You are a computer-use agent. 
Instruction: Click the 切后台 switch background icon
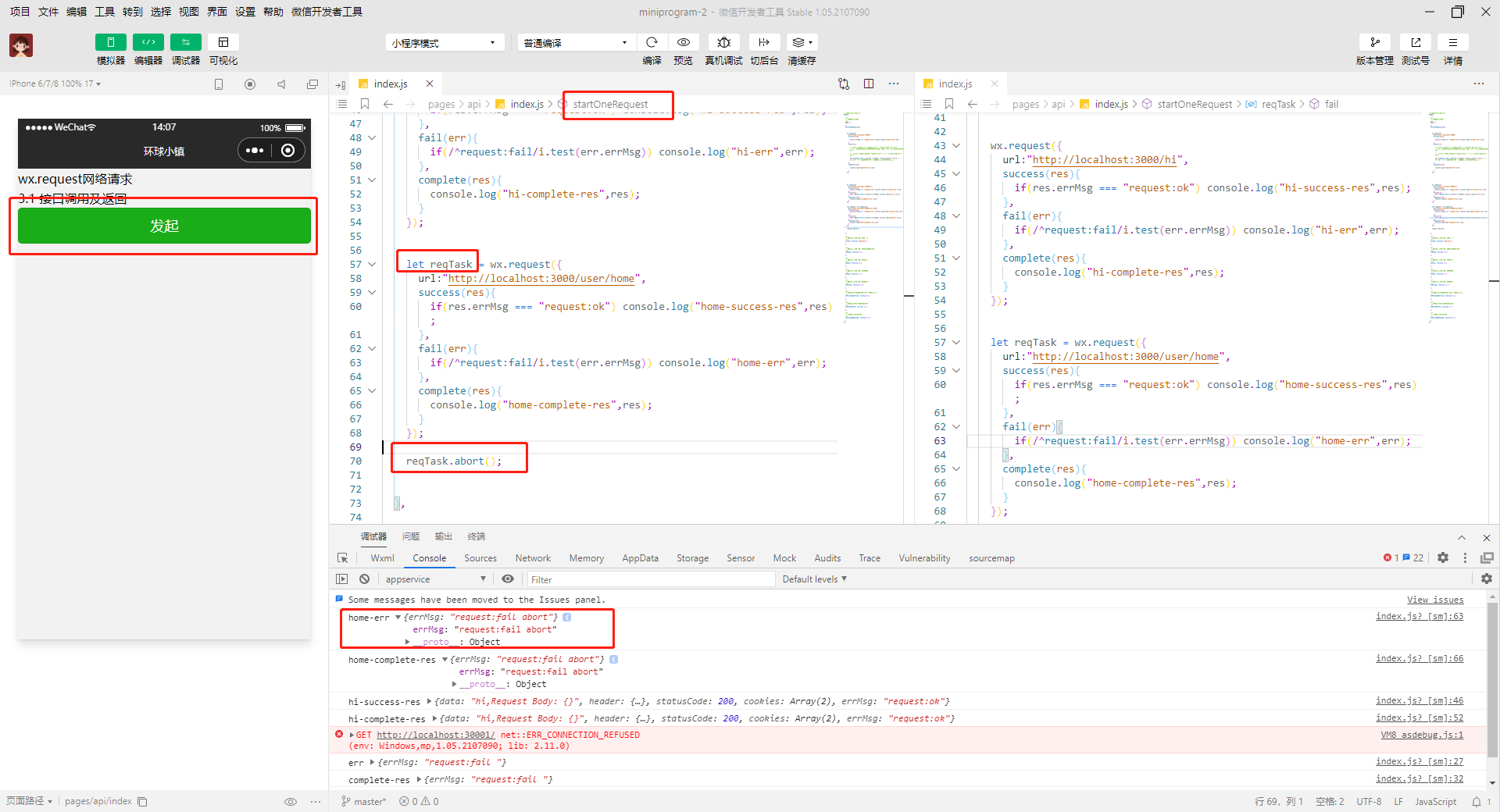coord(764,42)
